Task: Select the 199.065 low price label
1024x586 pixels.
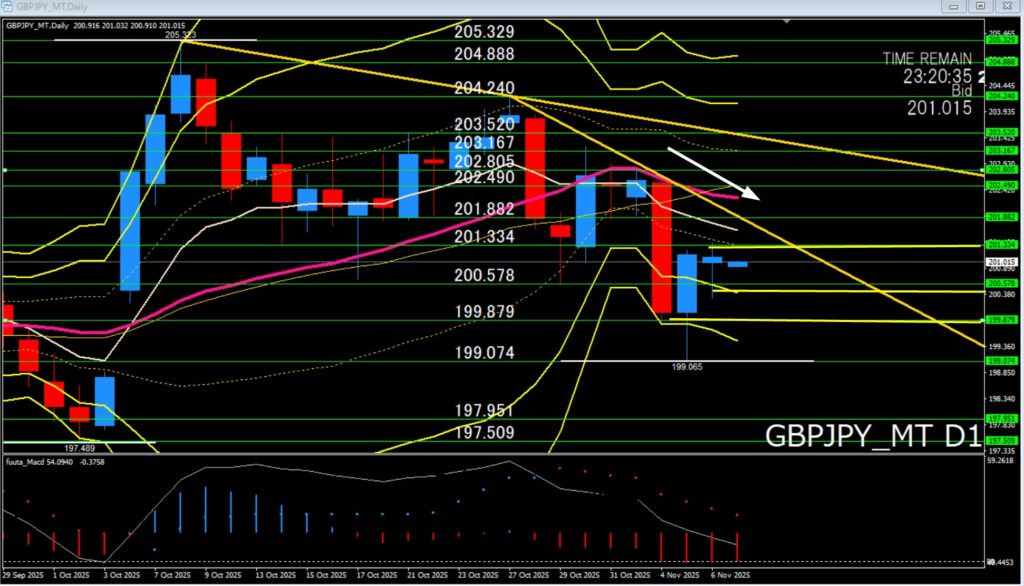Action: (x=686, y=367)
